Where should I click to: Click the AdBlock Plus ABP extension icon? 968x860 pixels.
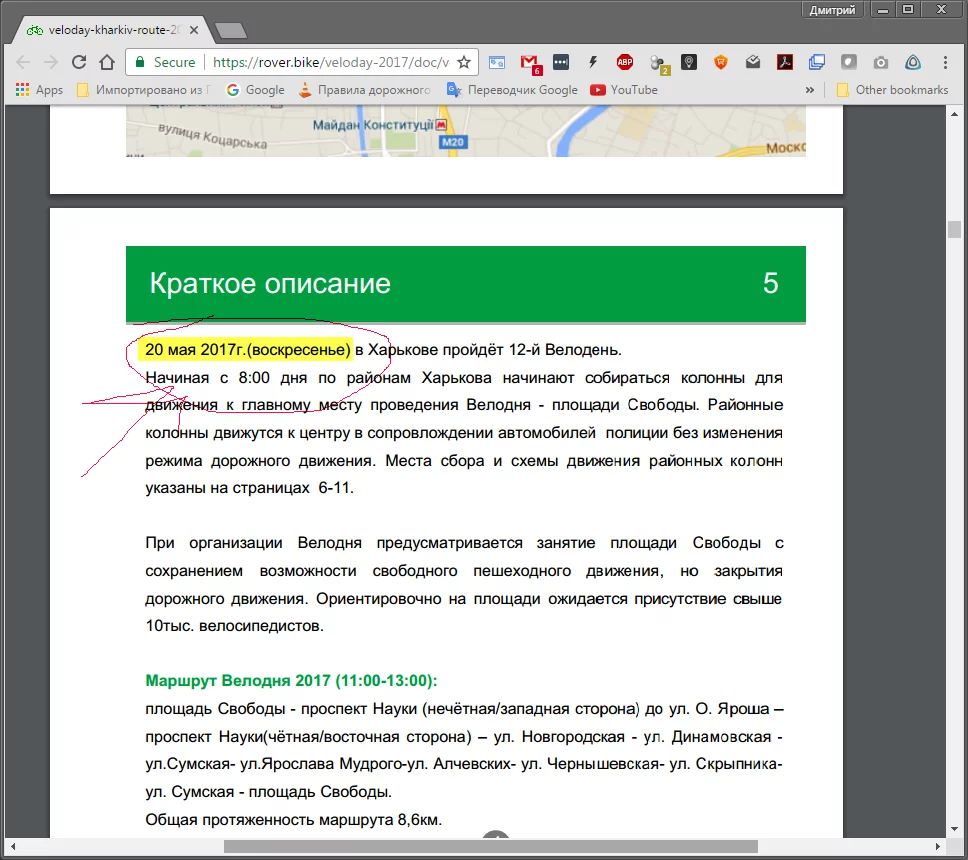pyautogui.click(x=625, y=62)
